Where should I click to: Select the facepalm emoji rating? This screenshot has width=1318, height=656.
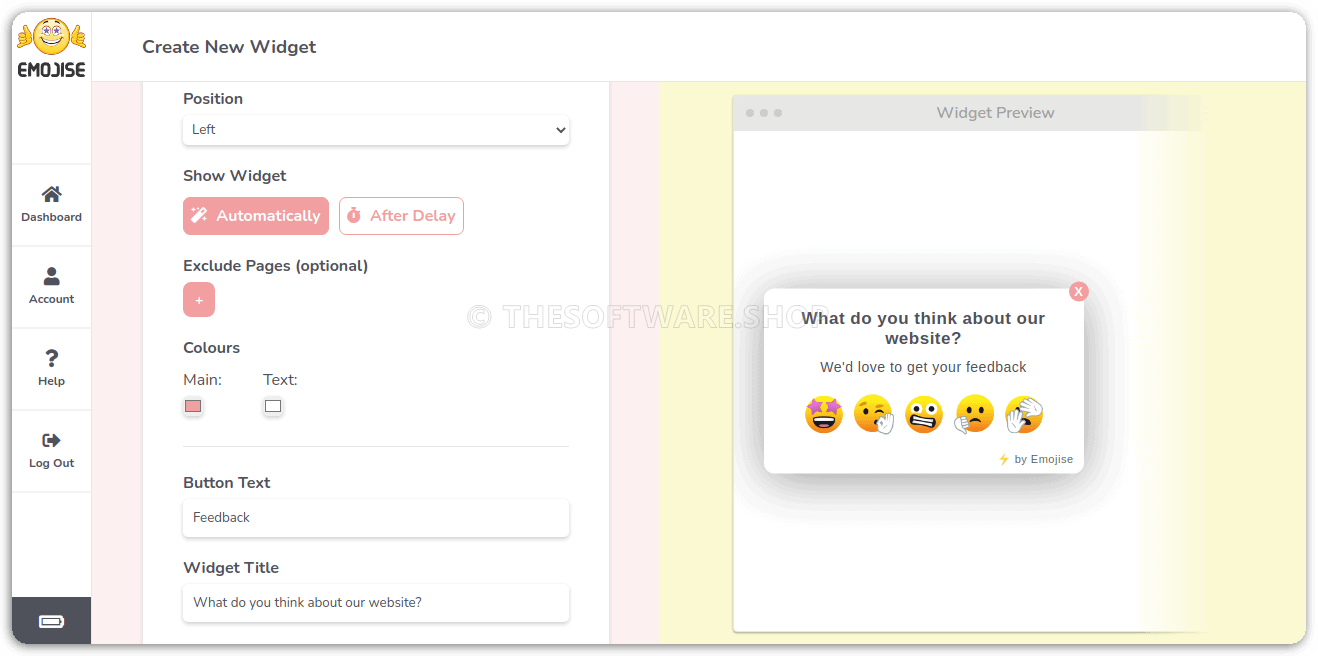pos(1024,414)
